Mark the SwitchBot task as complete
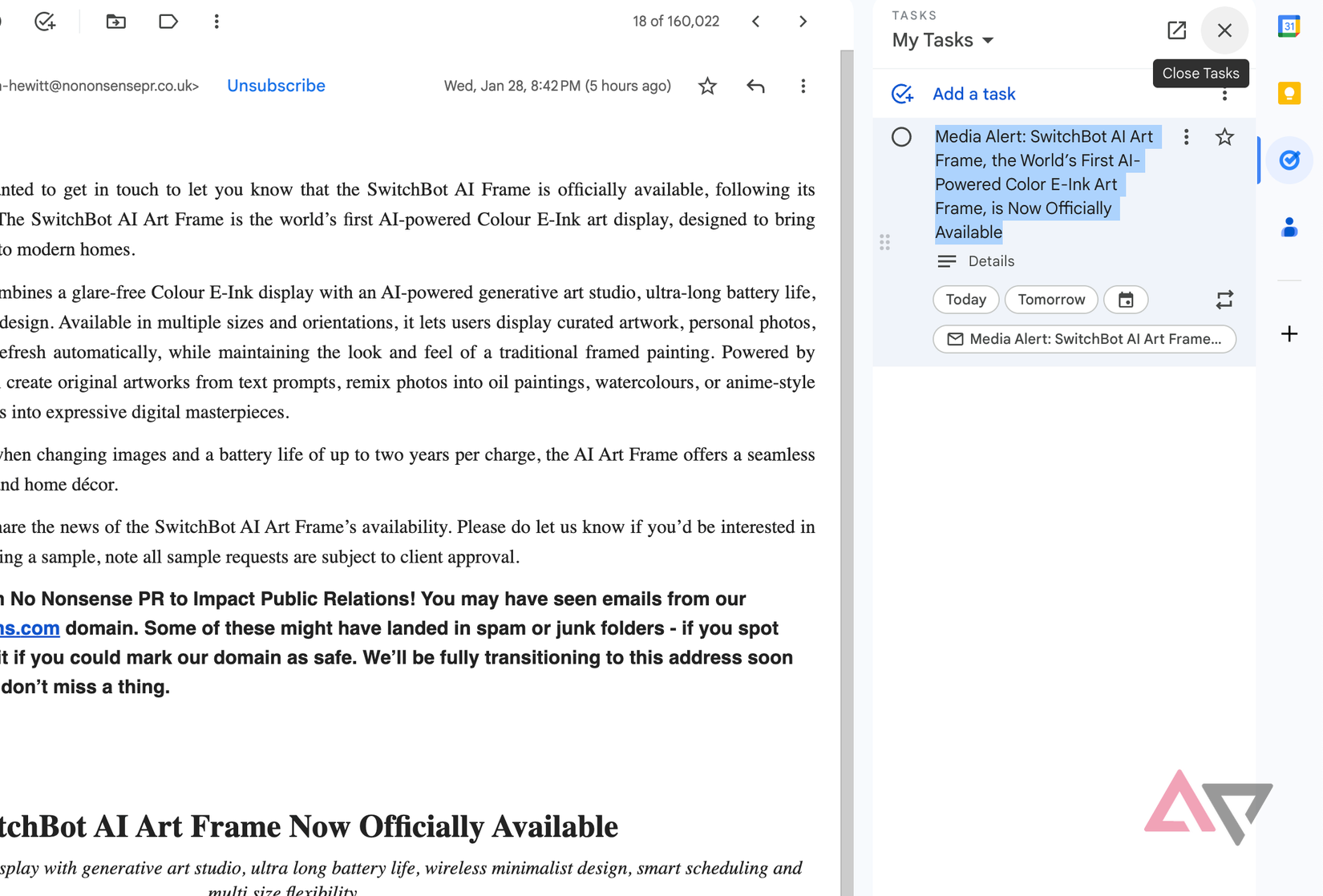The width and height of the screenshot is (1323, 896). tap(901, 136)
